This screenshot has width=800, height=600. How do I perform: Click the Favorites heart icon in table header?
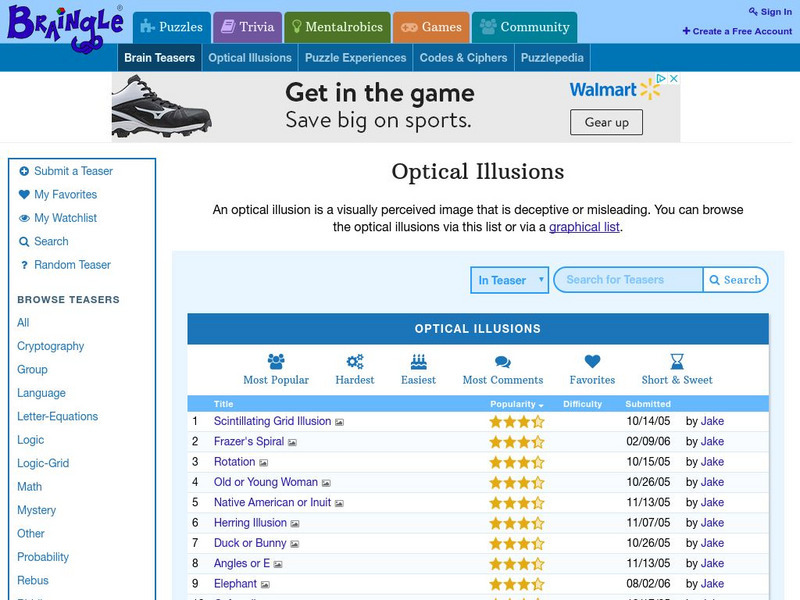click(592, 361)
